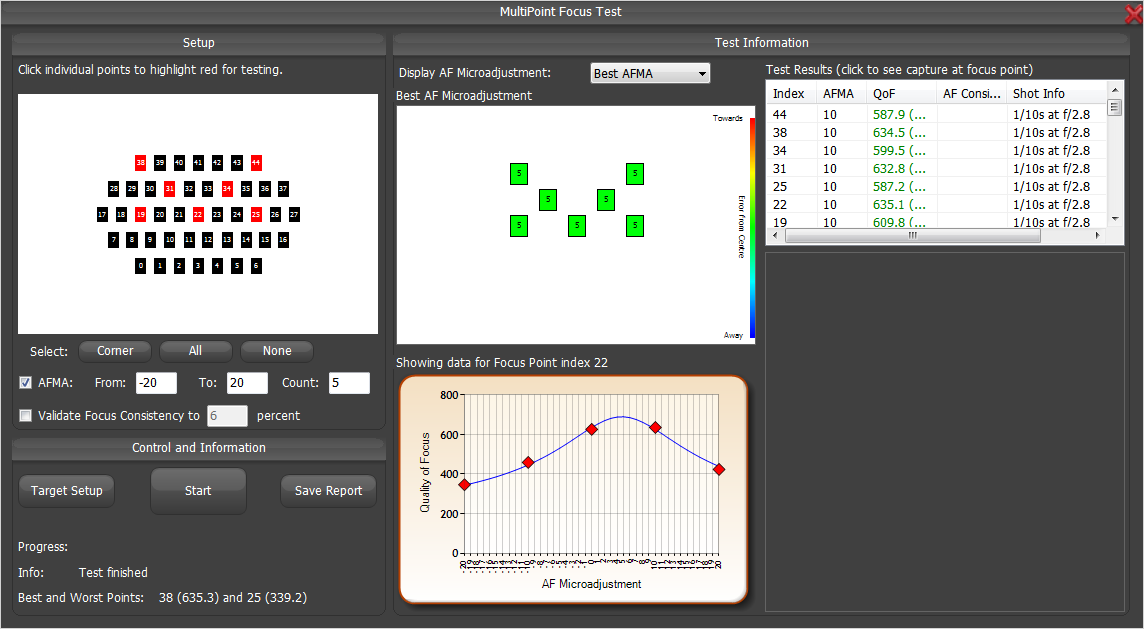Screen dimensions: 1144x629
Task: Uncheck the AFMA checkbox
Action: point(26,382)
